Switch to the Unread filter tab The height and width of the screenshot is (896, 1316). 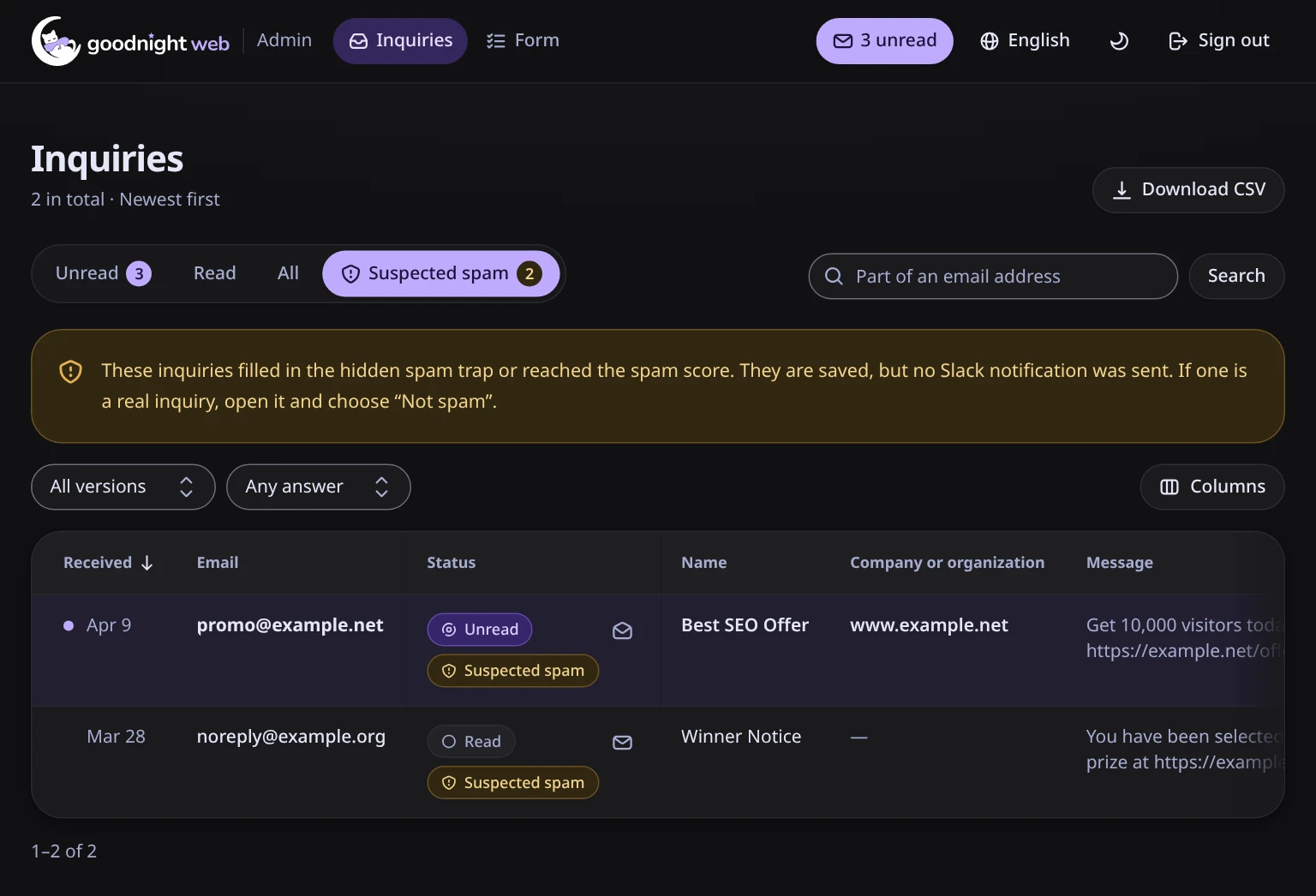(x=103, y=273)
